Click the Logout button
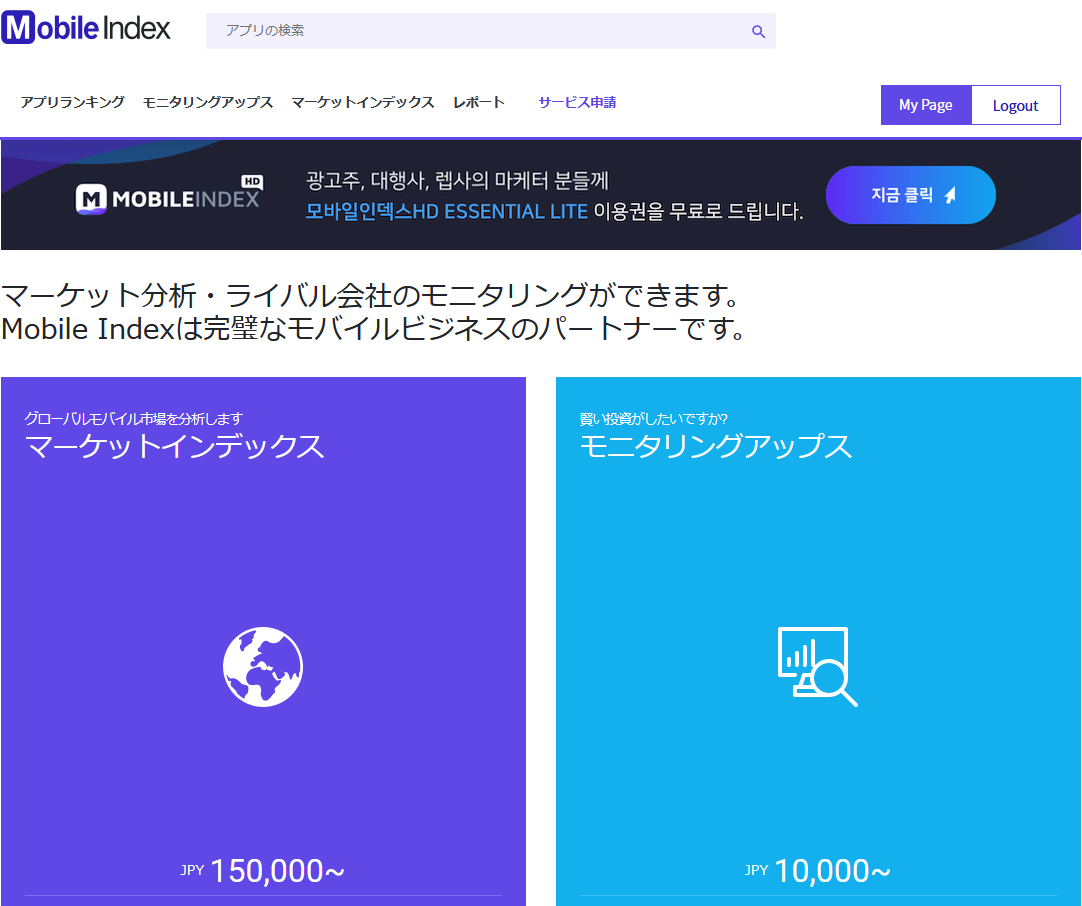This screenshot has width=1082, height=906. pyautogui.click(x=1016, y=105)
